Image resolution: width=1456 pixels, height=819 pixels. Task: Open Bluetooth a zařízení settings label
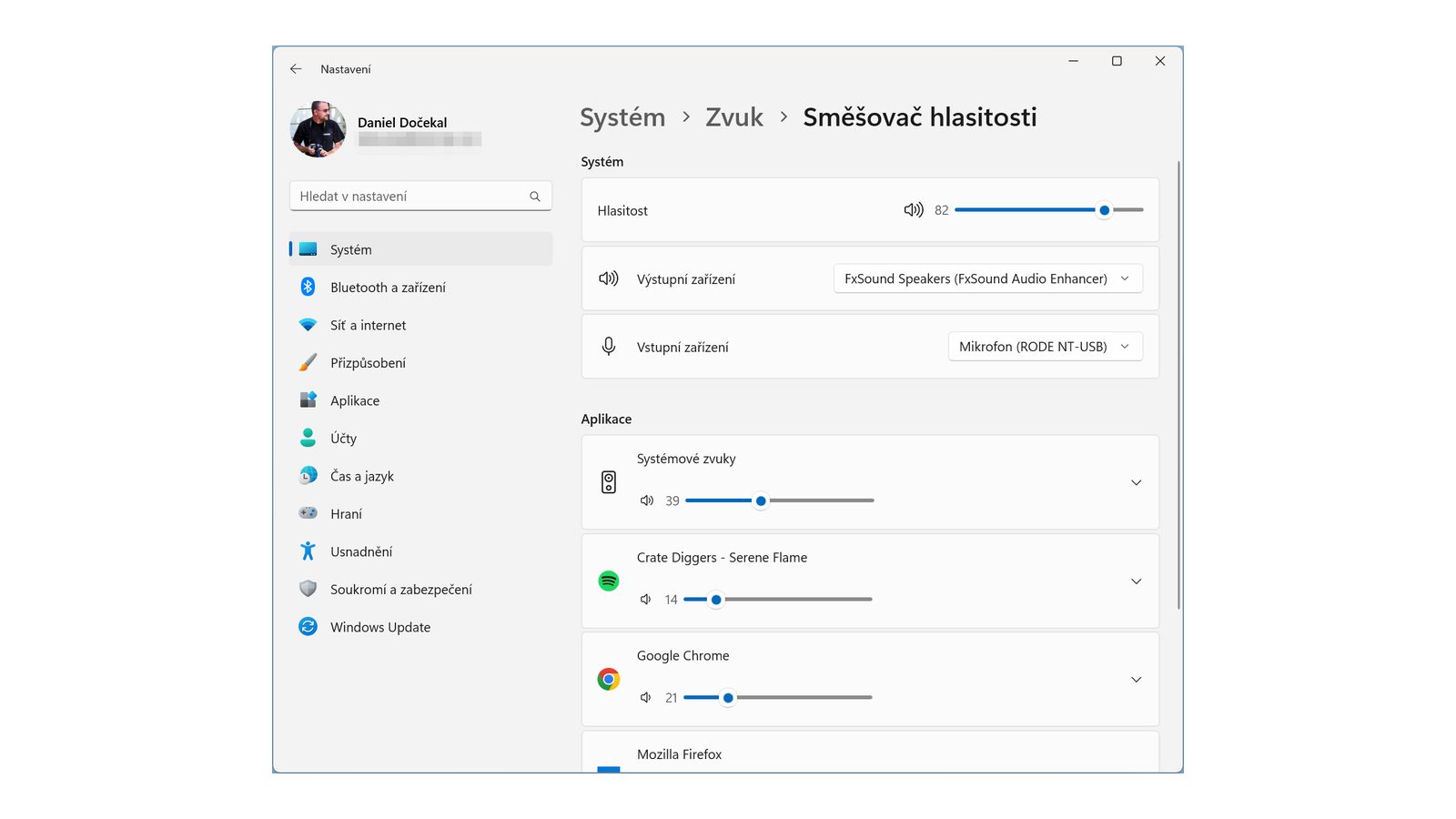pos(388,288)
